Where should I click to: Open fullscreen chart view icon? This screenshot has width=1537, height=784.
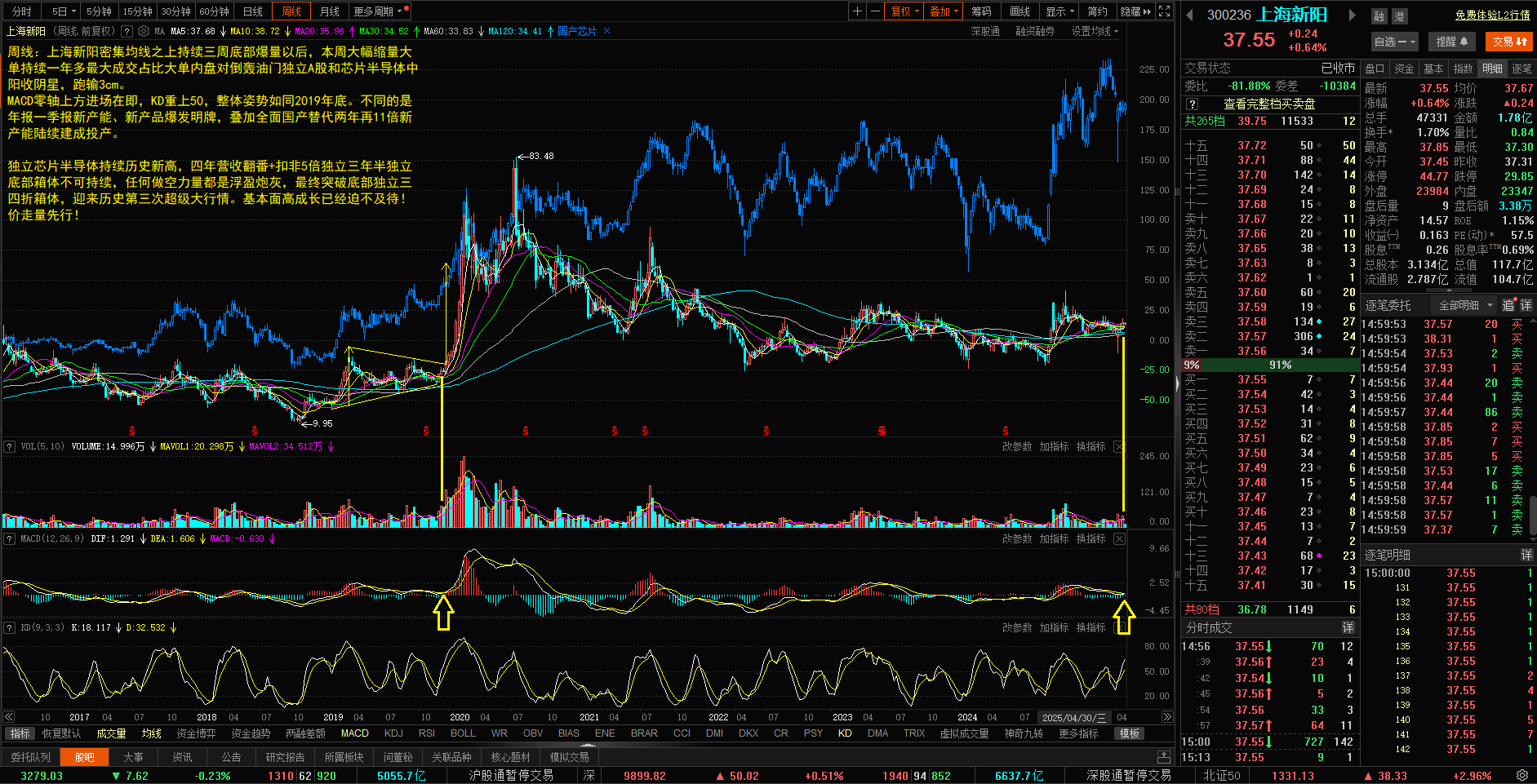point(1165,11)
